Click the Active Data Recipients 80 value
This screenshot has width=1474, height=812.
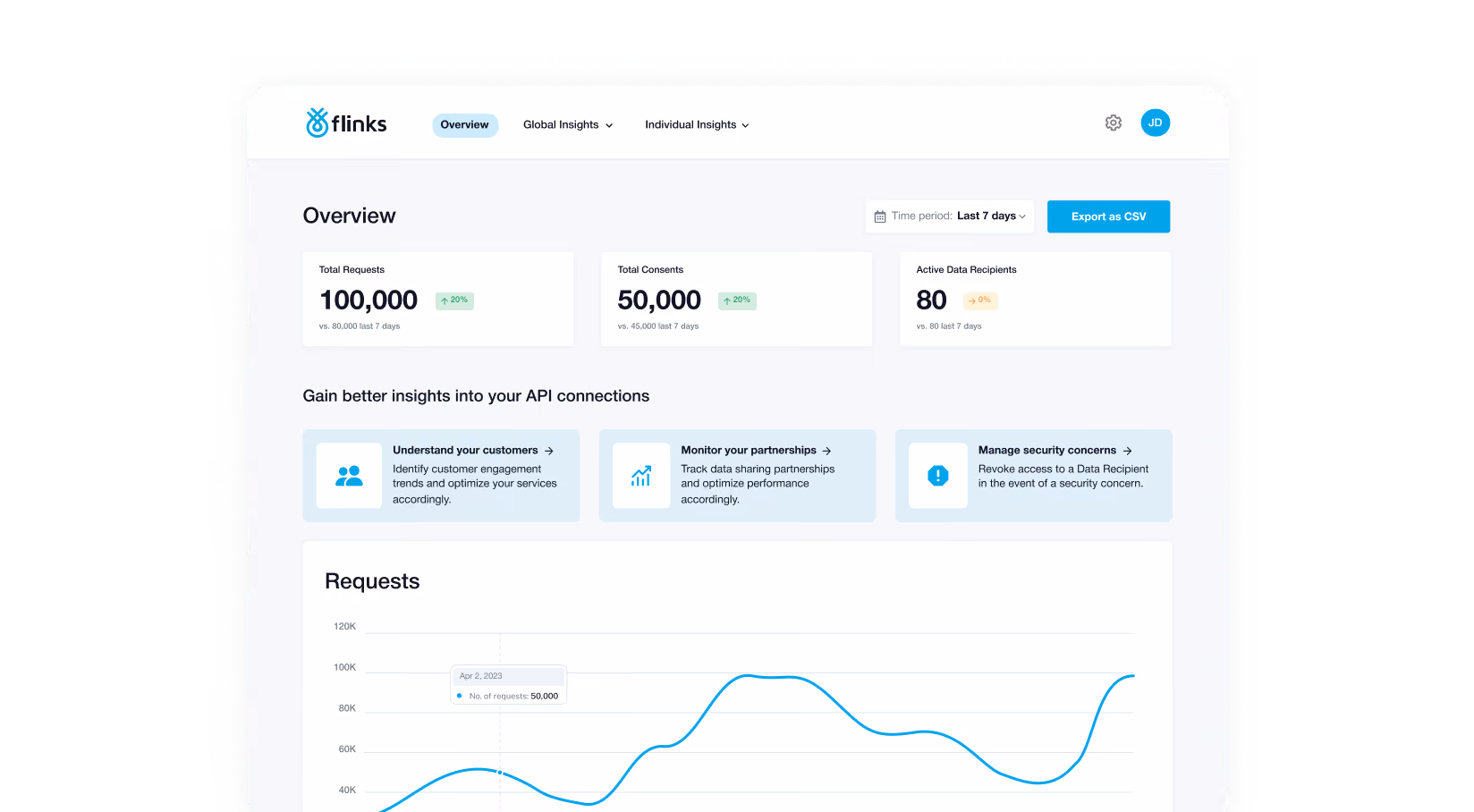coord(931,300)
